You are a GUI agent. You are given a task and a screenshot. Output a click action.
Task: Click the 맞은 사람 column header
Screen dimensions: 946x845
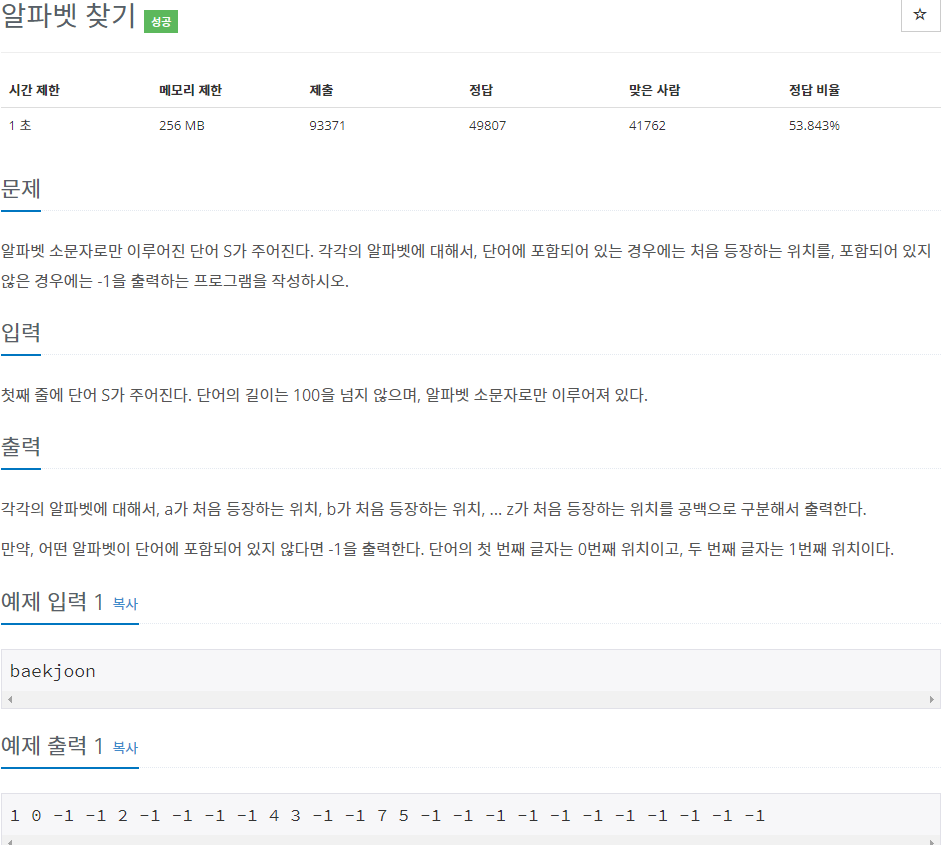pyautogui.click(x=655, y=90)
